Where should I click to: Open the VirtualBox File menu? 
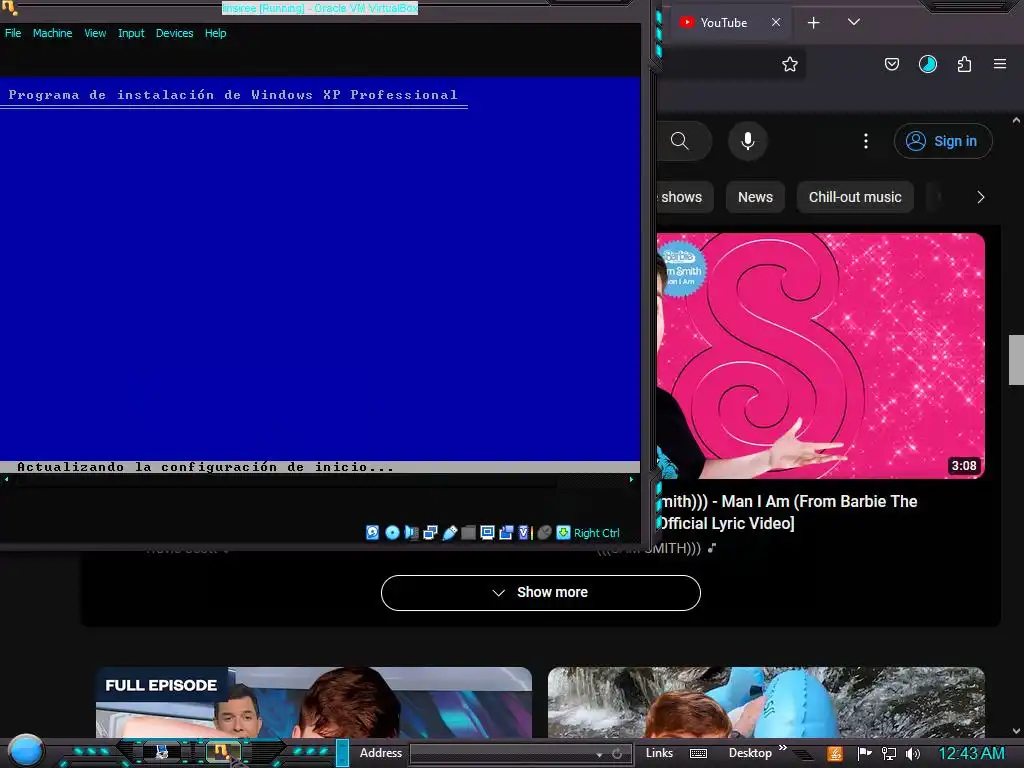click(13, 33)
